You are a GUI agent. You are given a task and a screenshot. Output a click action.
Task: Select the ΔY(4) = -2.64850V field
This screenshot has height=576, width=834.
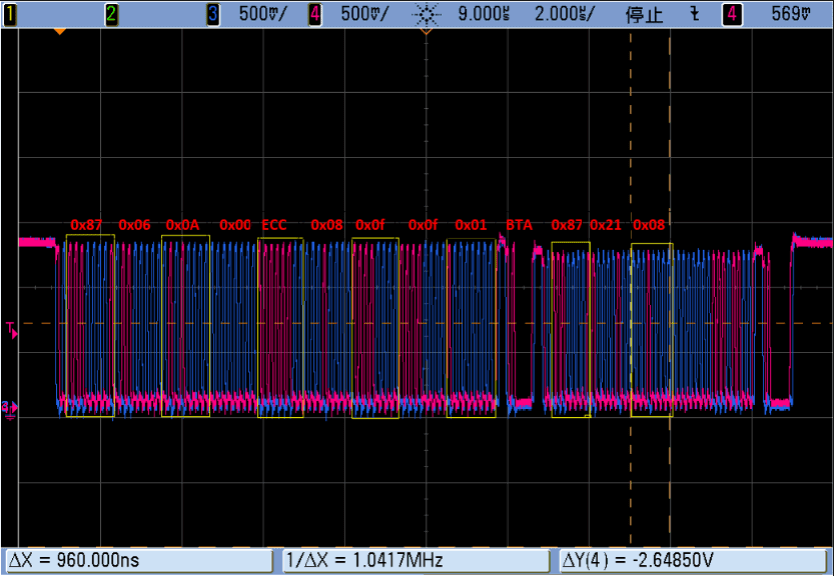pyautogui.click(x=690, y=560)
